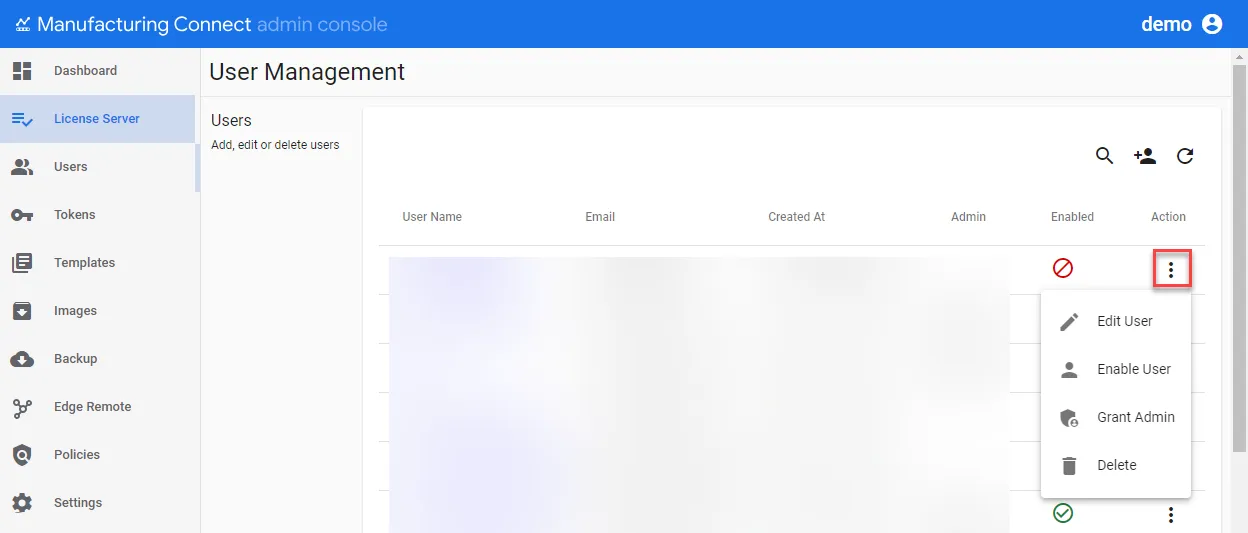This screenshot has width=1248, height=533.
Task: Choose Edit User from the menu
Action: coord(1116,321)
